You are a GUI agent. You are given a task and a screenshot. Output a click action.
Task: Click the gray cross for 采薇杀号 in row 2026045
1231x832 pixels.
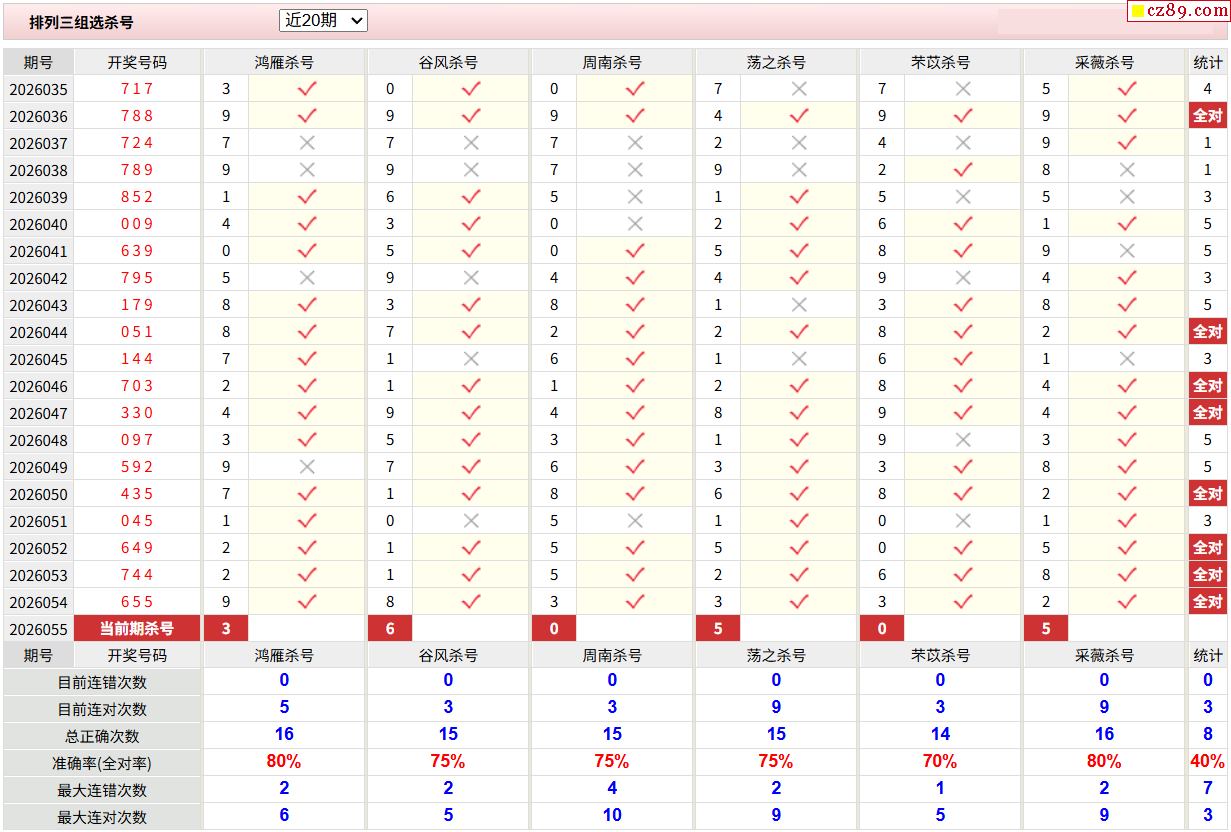pyautogui.click(x=1127, y=359)
